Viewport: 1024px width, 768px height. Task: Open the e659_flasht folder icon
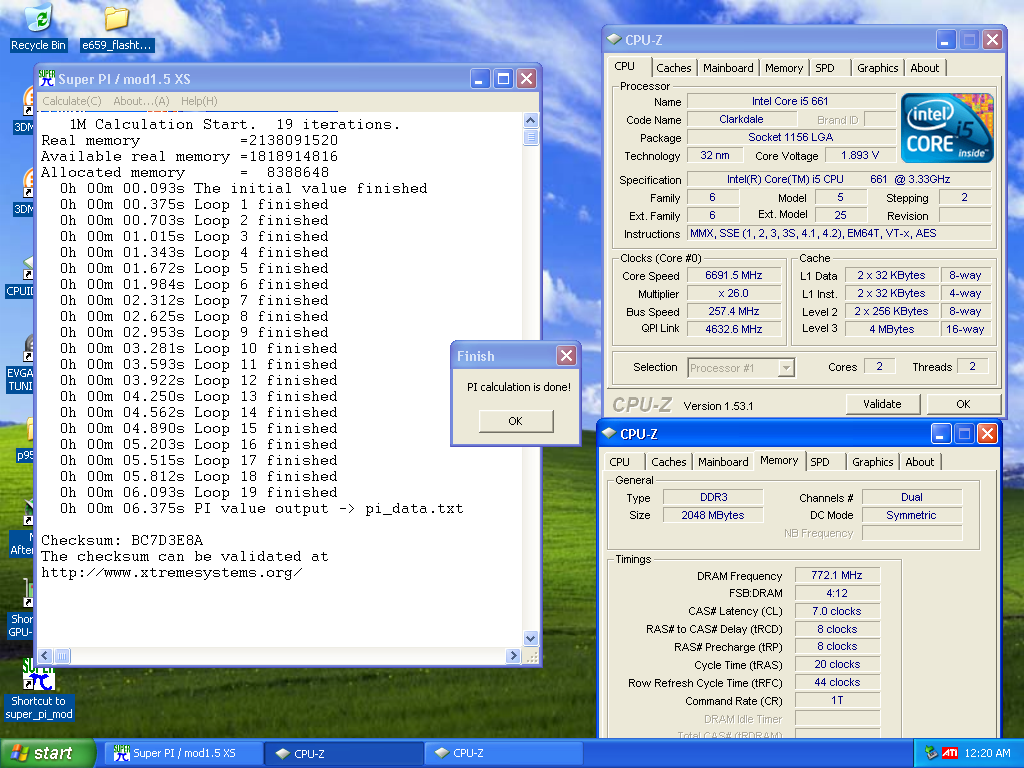[x=117, y=27]
